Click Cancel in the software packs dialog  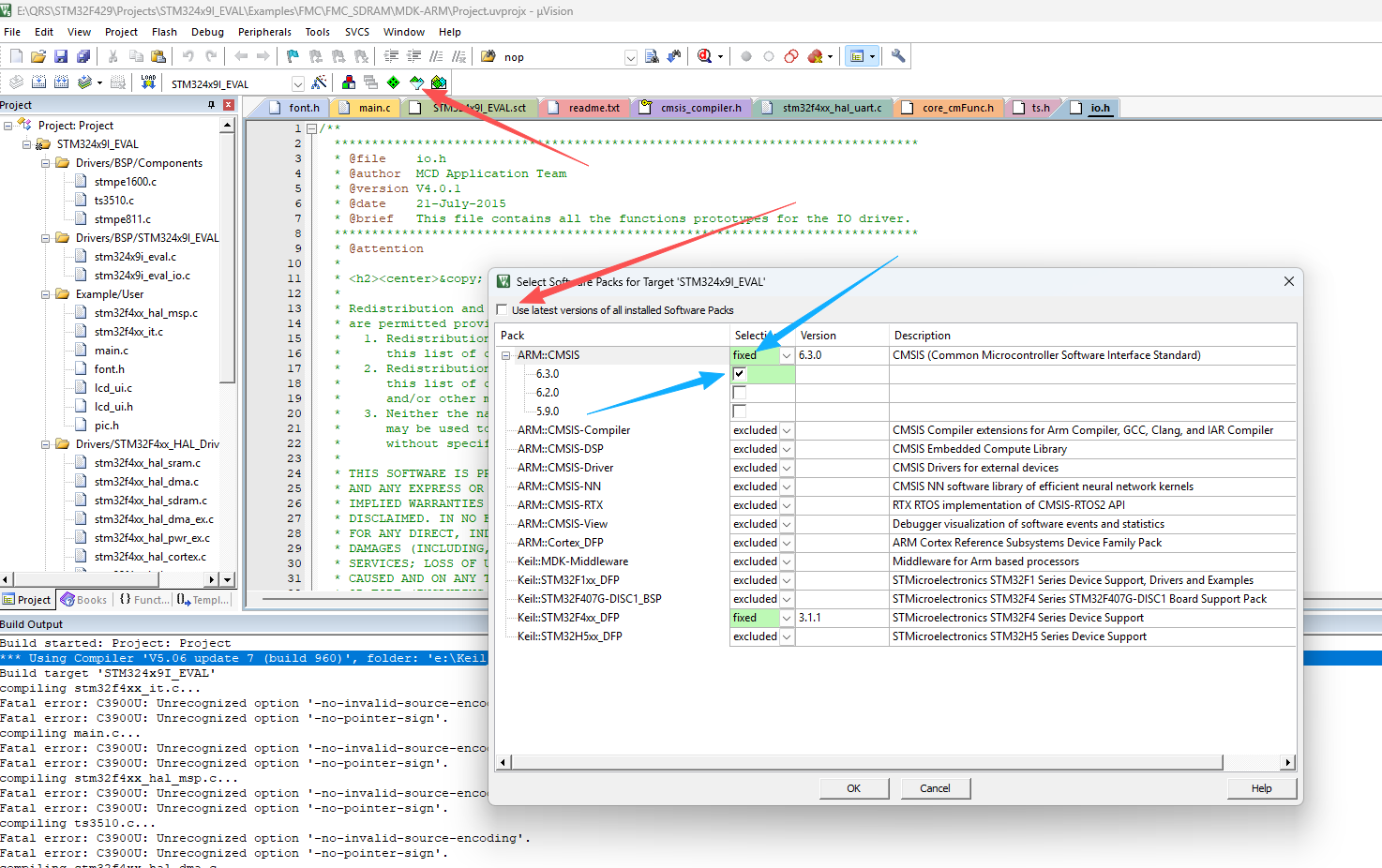[935, 788]
